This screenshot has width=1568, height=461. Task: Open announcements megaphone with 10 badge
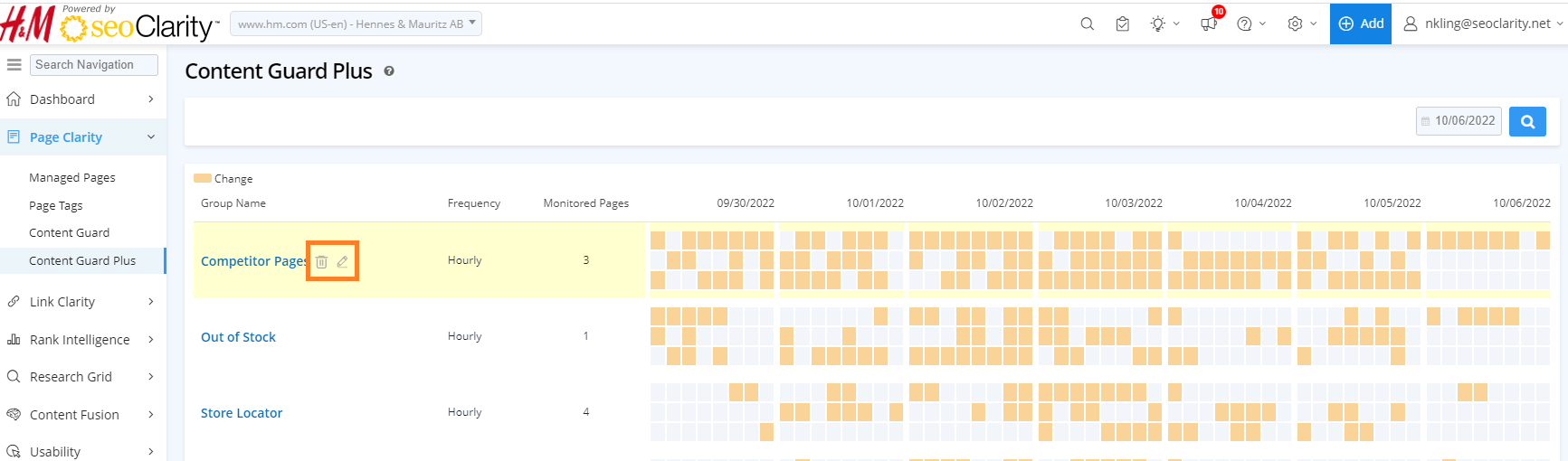[1209, 24]
